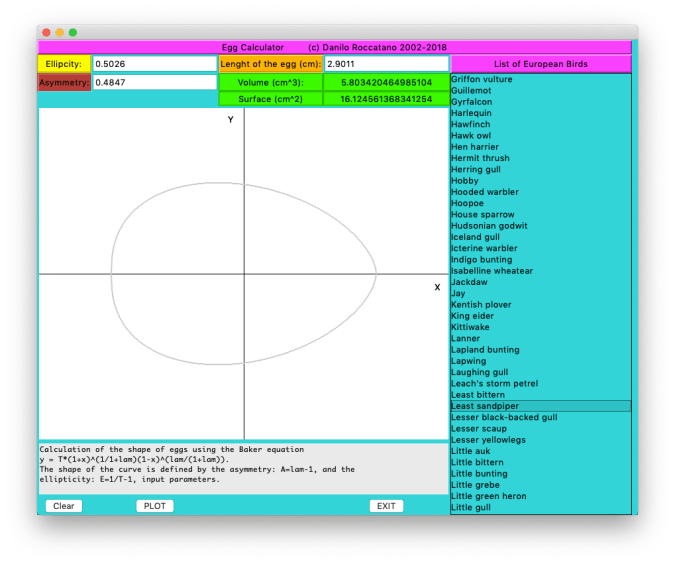Pick Little grebe from the list
Screen dimensions: 675x564
pyautogui.click(x=474, y=485)
